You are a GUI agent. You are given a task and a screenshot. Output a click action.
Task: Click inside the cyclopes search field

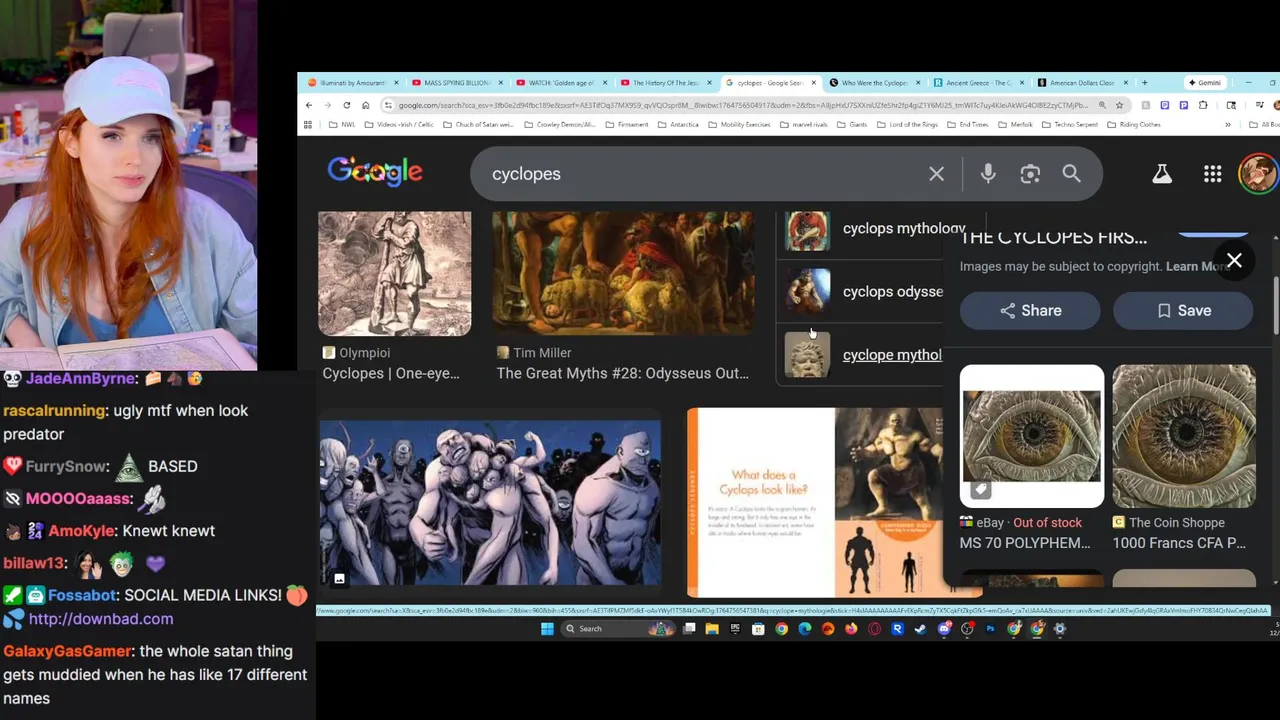click(700, 174)
